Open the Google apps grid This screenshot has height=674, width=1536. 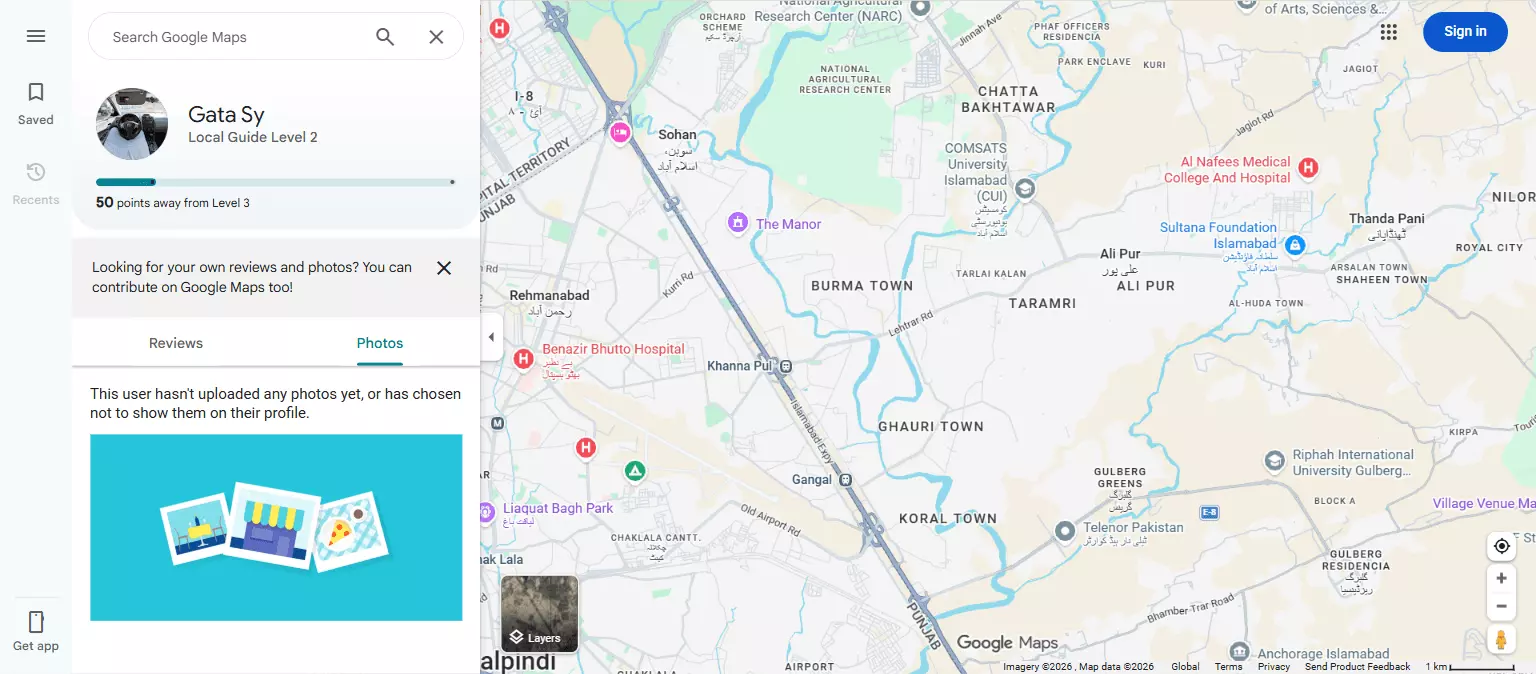tap(1388, 32)
